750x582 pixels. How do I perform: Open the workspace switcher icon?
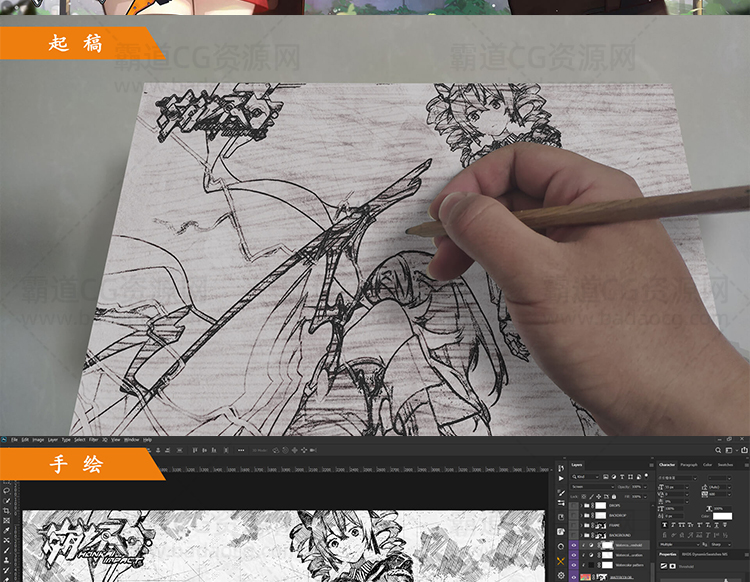(x=729, y=450)
